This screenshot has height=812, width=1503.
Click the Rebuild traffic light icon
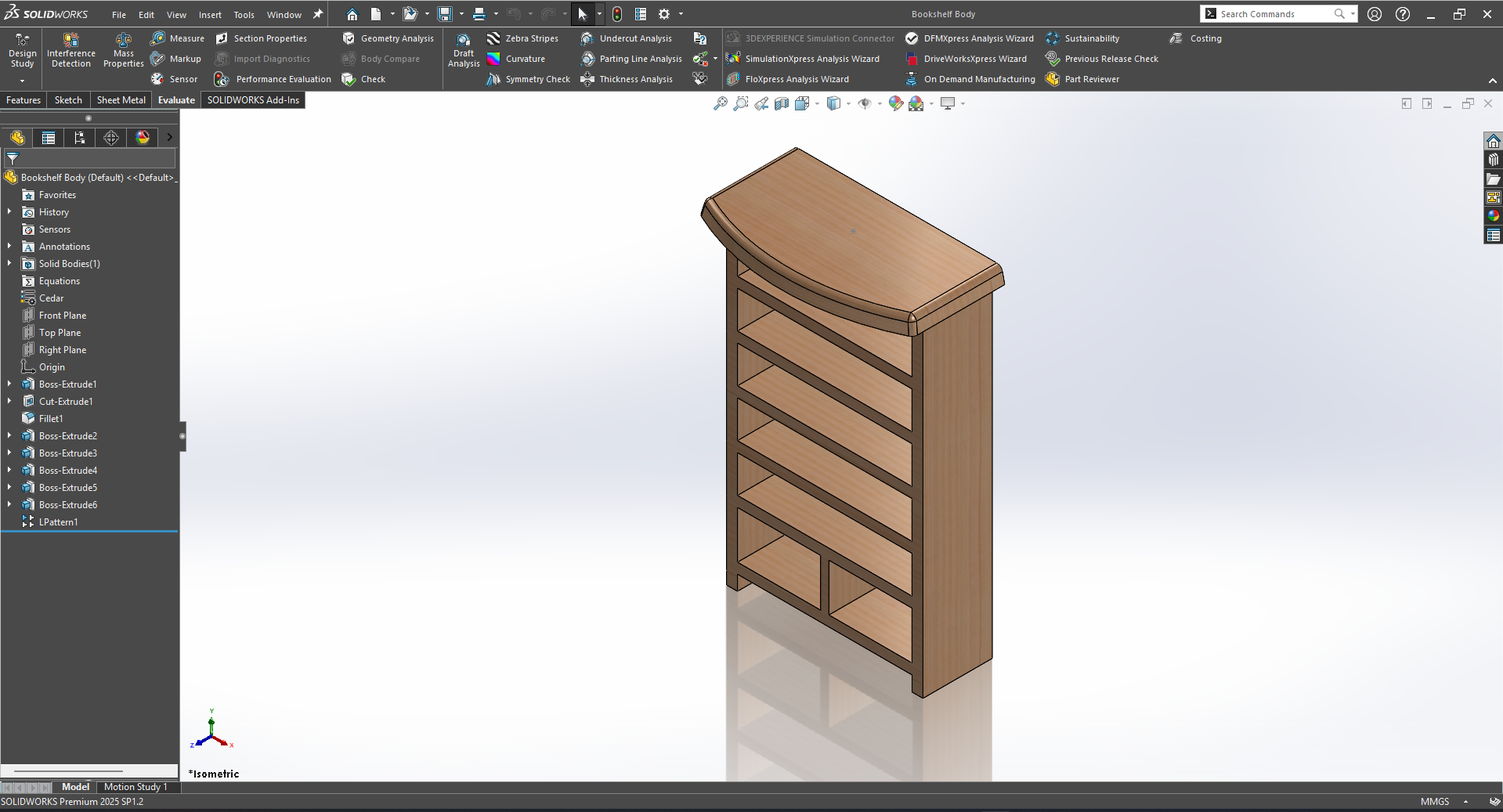(x=617, y=14)
